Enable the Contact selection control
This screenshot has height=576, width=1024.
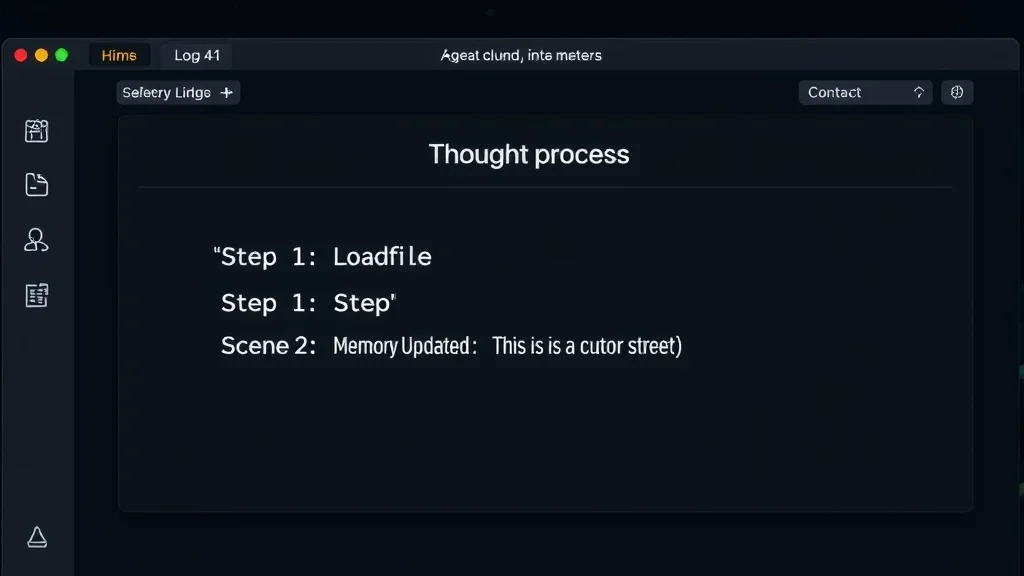864,92
